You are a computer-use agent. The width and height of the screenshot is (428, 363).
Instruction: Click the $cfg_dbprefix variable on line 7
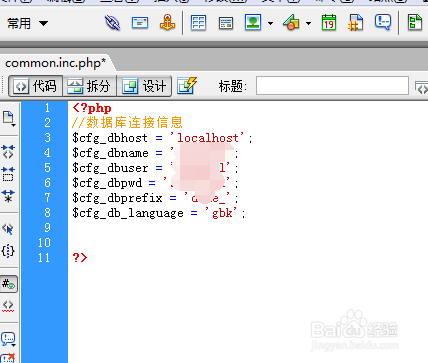(x=117, y=198)
